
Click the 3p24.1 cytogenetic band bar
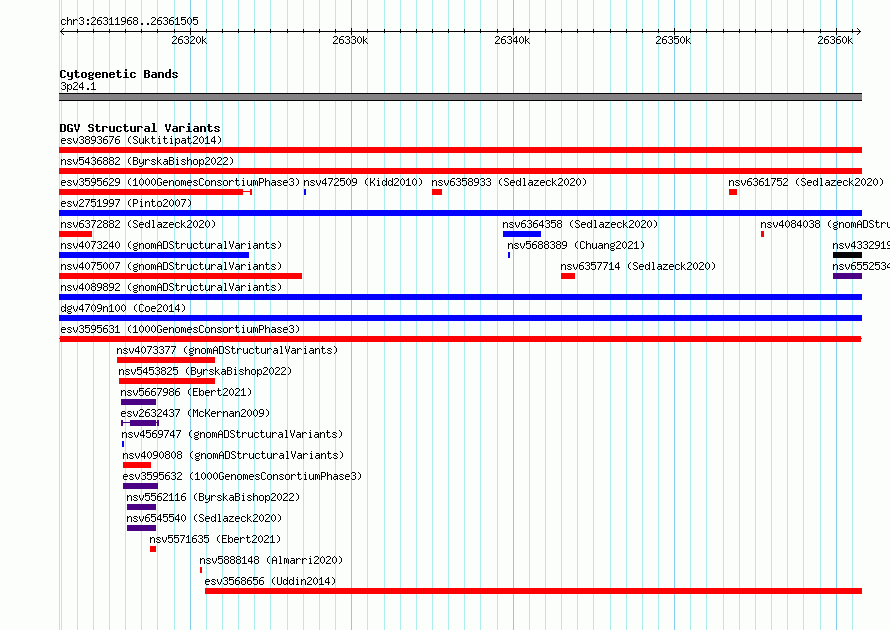pos(460,97)
